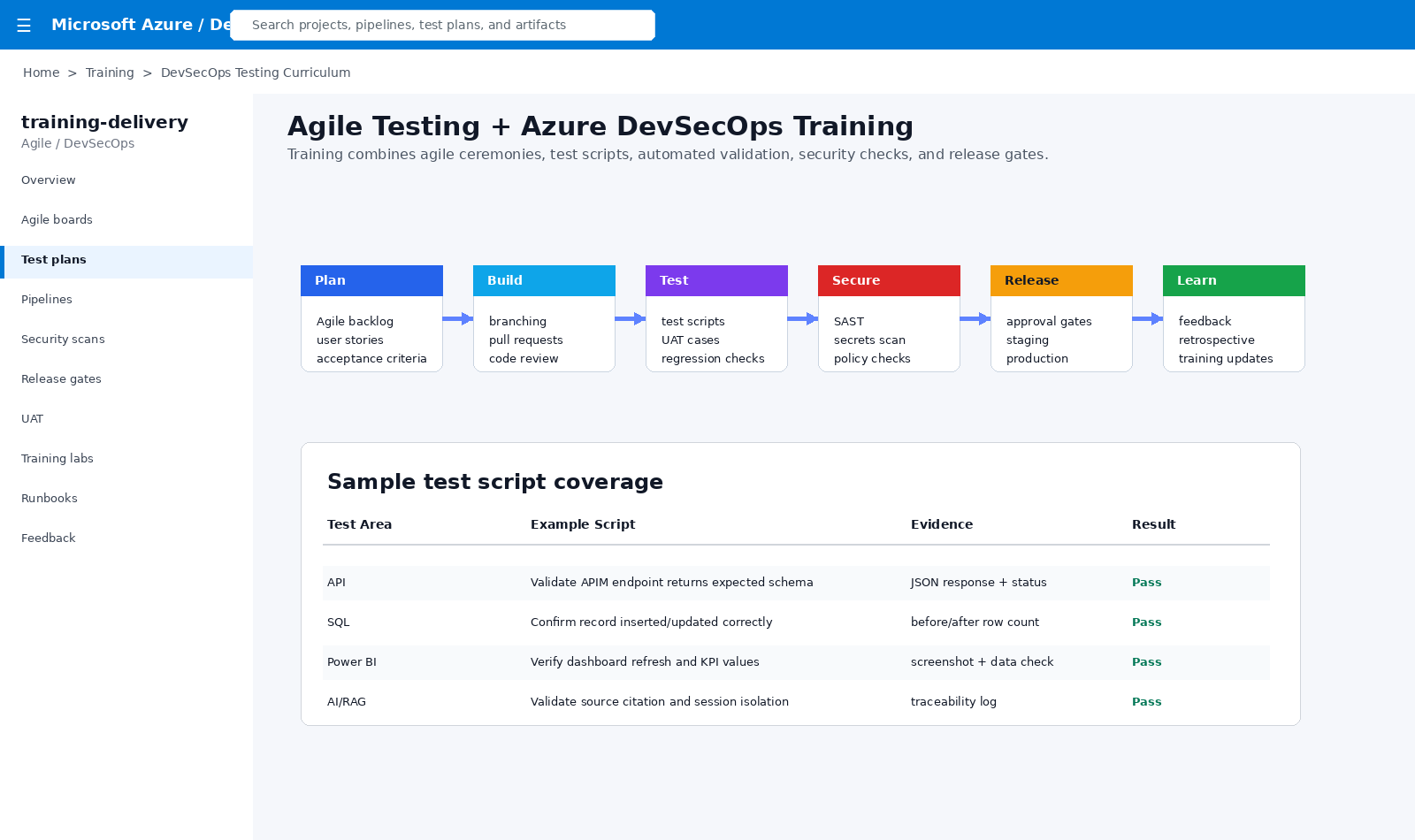Screen dimensions: 1415x840
Task: Click 'UAT cases' in Test card
Action: pos(690,340)
